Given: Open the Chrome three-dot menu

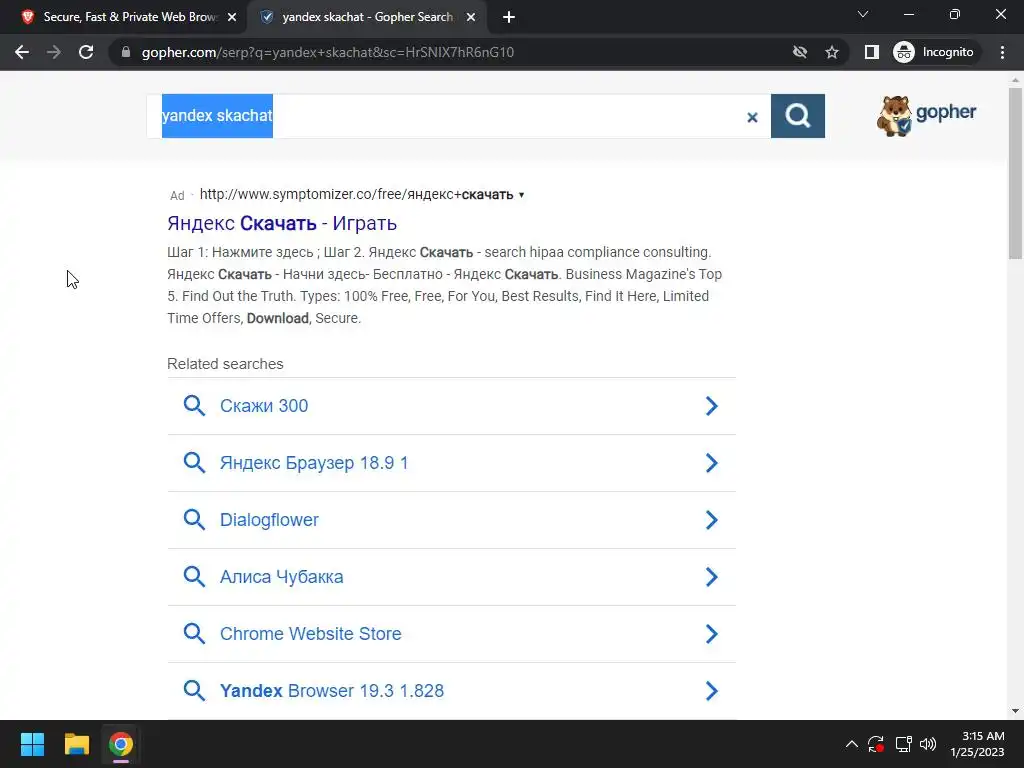Looking at the screenshot, I should (x=1002, y=52).
